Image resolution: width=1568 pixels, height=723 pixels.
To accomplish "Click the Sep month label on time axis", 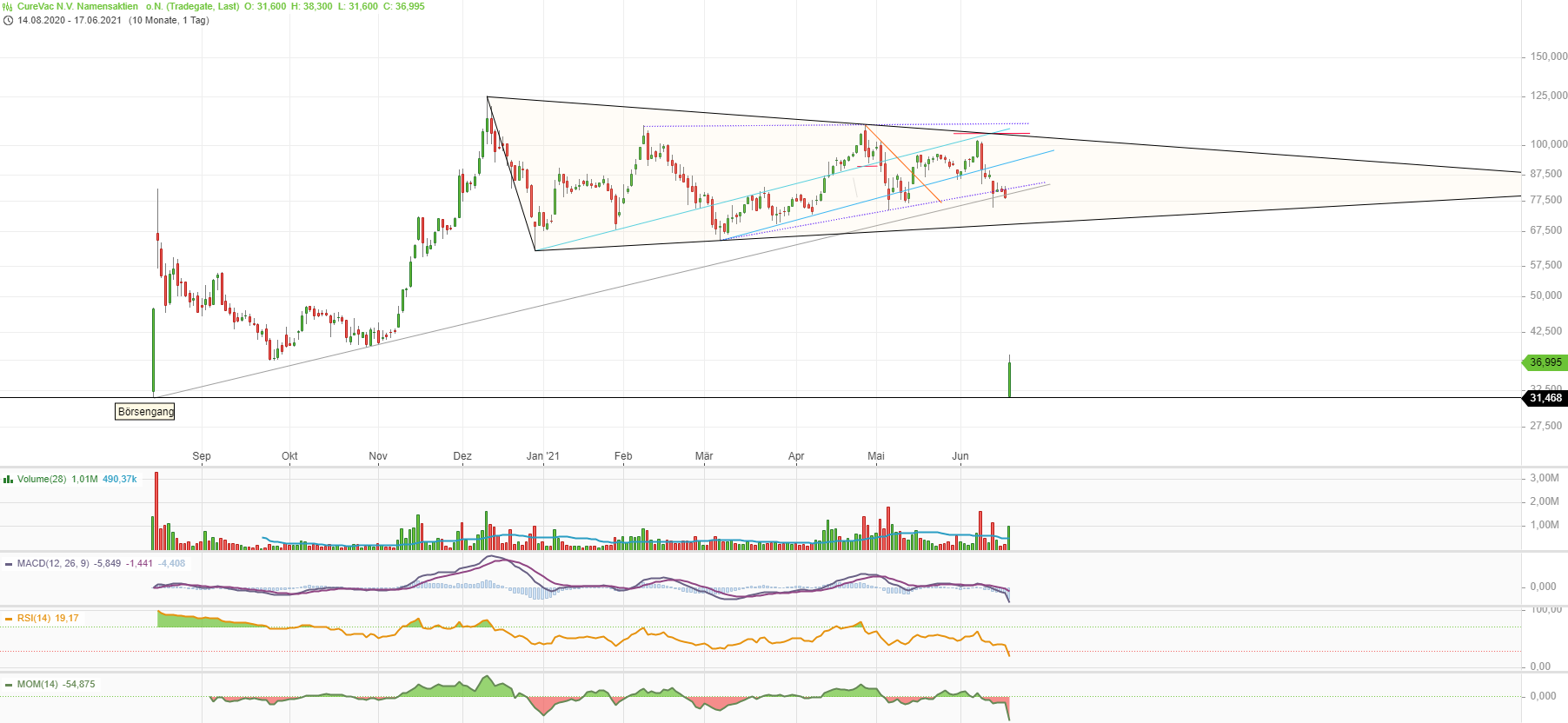I will [x=202, y=456].
